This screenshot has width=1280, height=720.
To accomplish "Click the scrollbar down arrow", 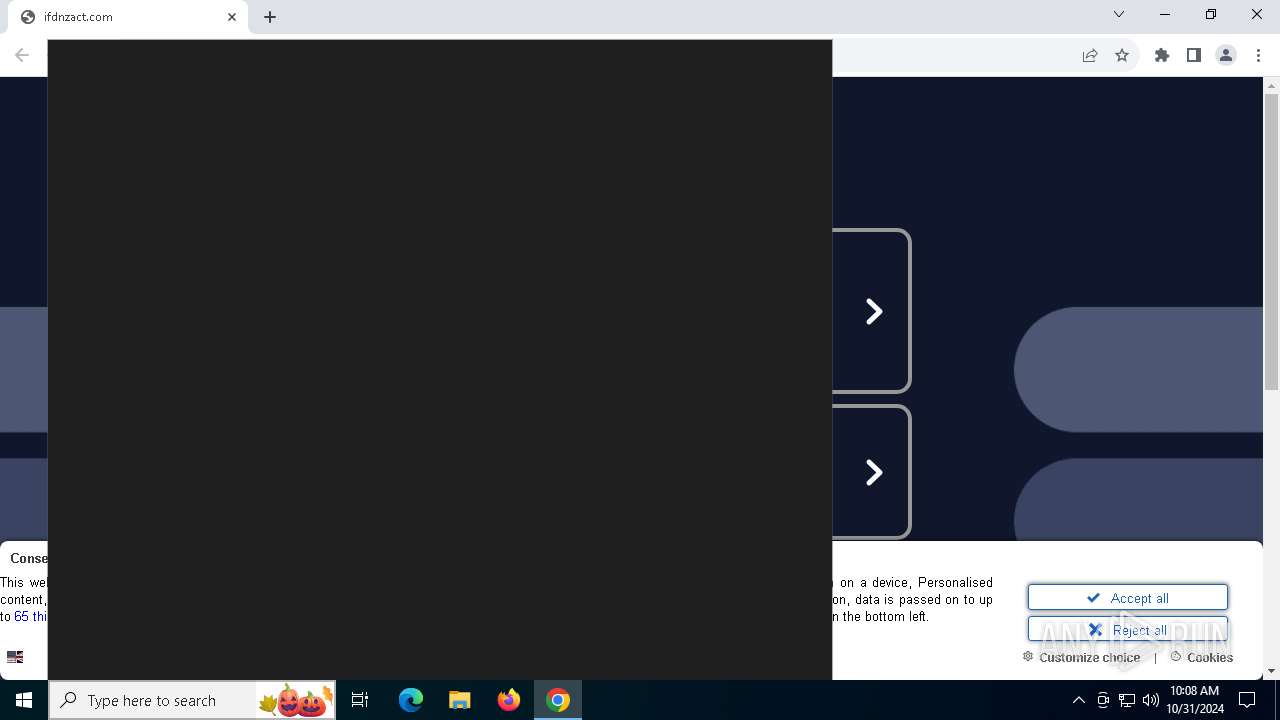I will [1271, 671].
